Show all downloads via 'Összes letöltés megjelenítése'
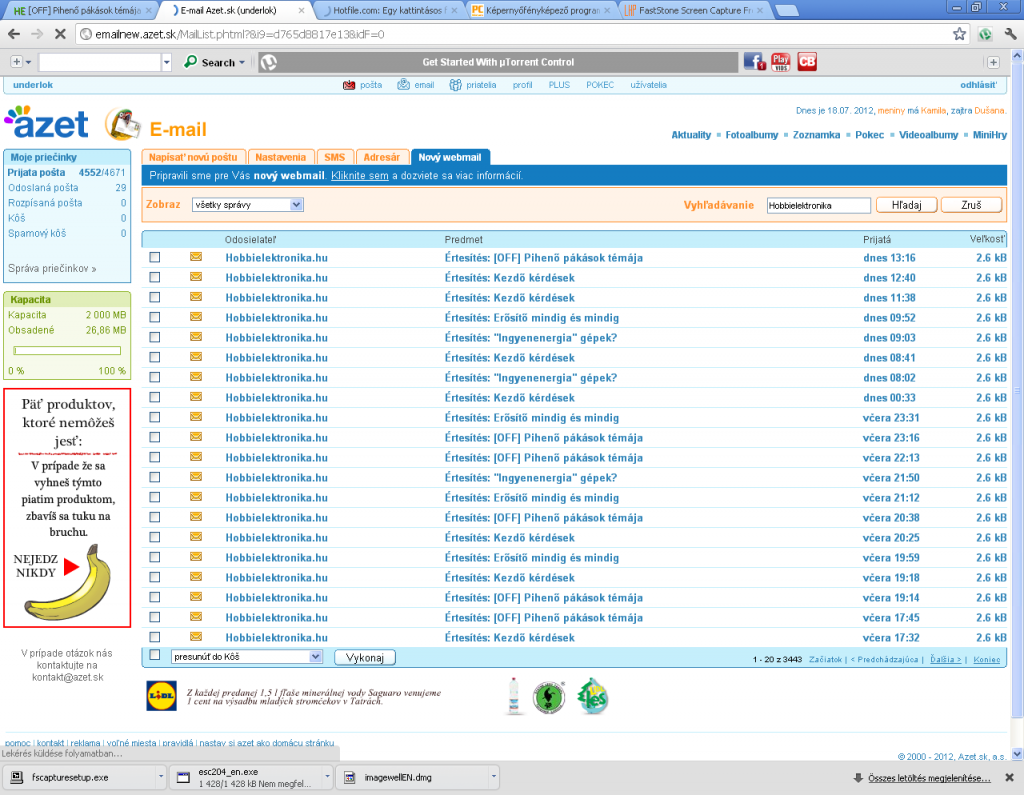Image resolution: width=1024 pixels, height=795 pixels. 929,778
